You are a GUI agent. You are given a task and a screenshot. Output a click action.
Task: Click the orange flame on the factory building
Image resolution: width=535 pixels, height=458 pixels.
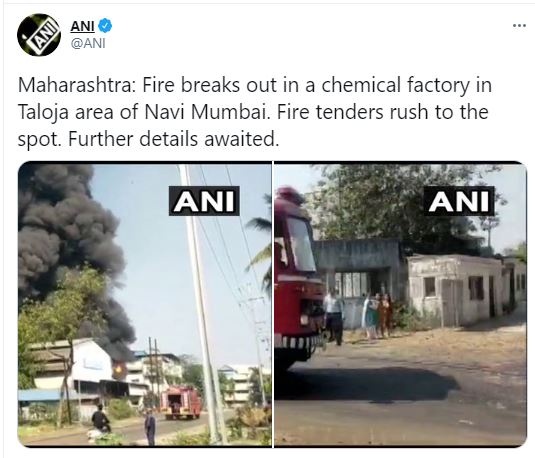(x=119, y=369)
